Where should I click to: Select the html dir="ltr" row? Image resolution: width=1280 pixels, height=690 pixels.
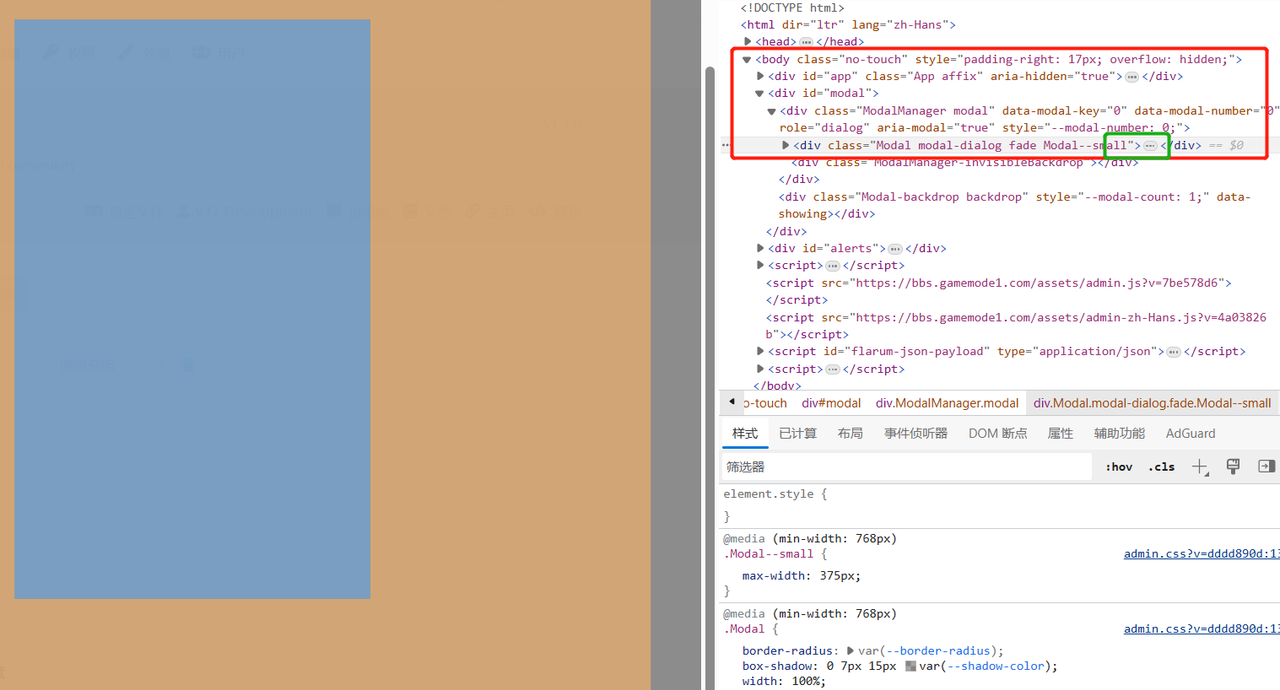tap(848, 25)
